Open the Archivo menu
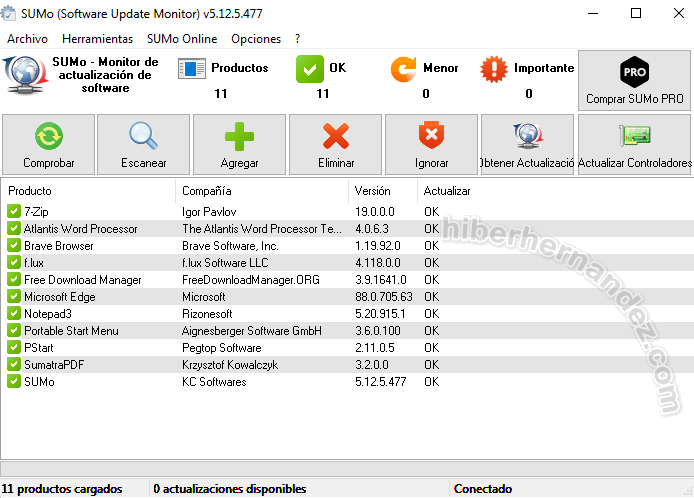The width and height of the screenshot is (694, 498). [x=27, y=39]
